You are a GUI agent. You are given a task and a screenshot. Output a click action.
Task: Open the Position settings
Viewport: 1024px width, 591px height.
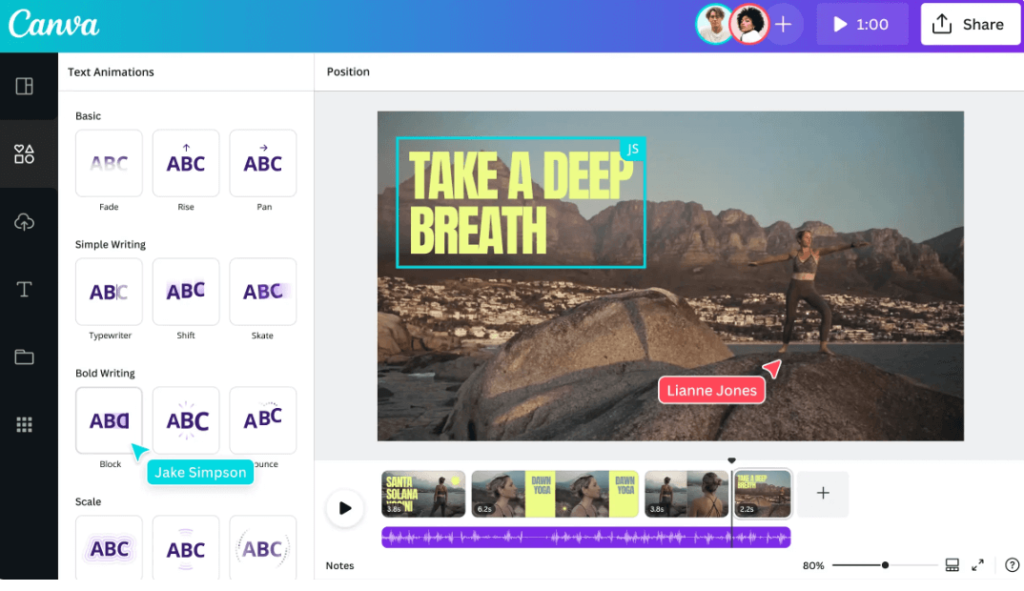coord(348,71)
